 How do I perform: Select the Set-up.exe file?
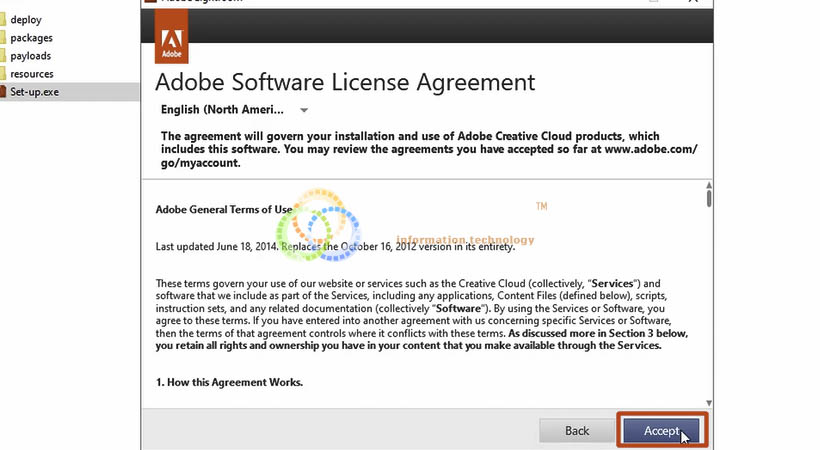[x=35, y=92]
